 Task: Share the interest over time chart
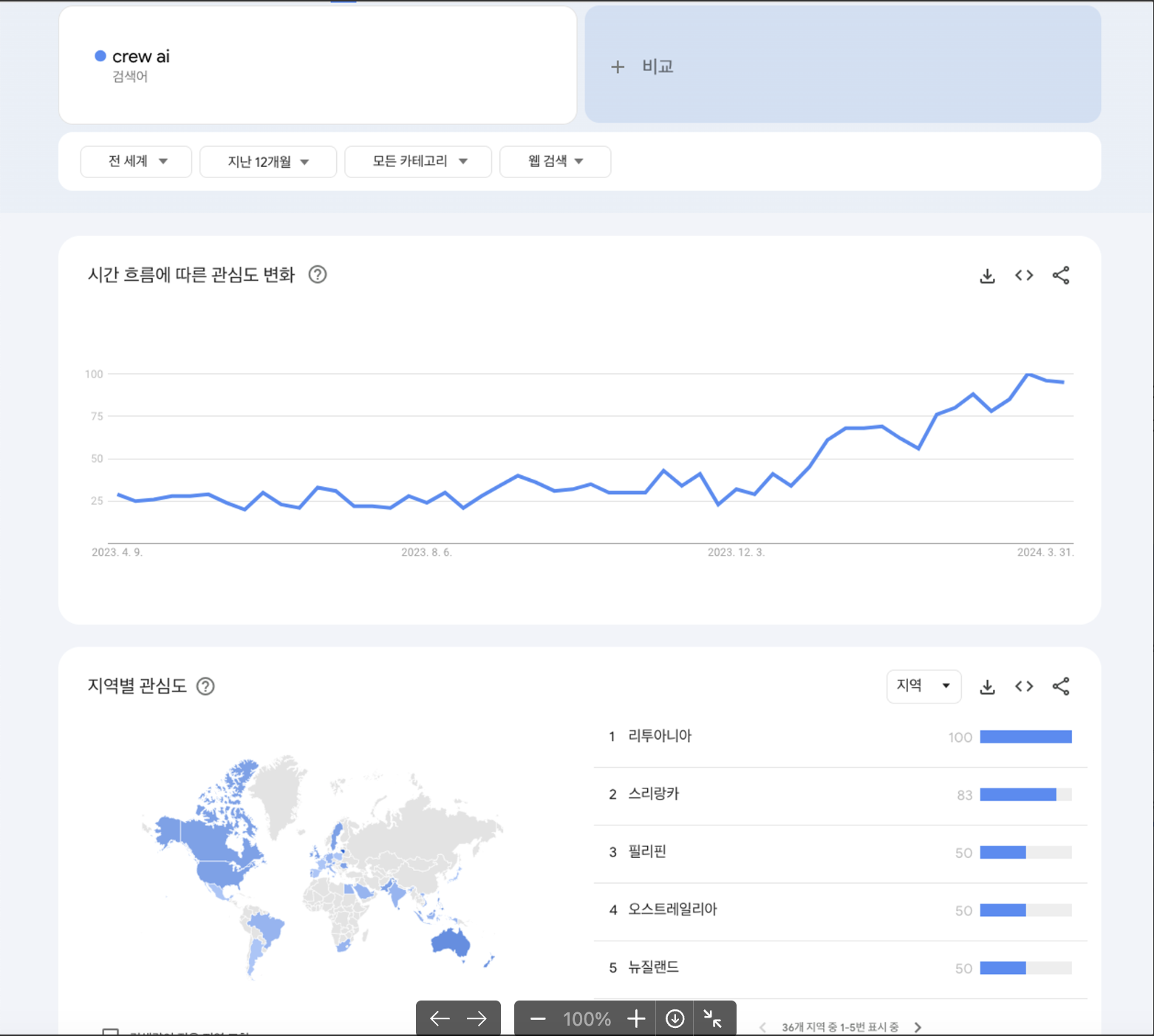[1061, 276]
